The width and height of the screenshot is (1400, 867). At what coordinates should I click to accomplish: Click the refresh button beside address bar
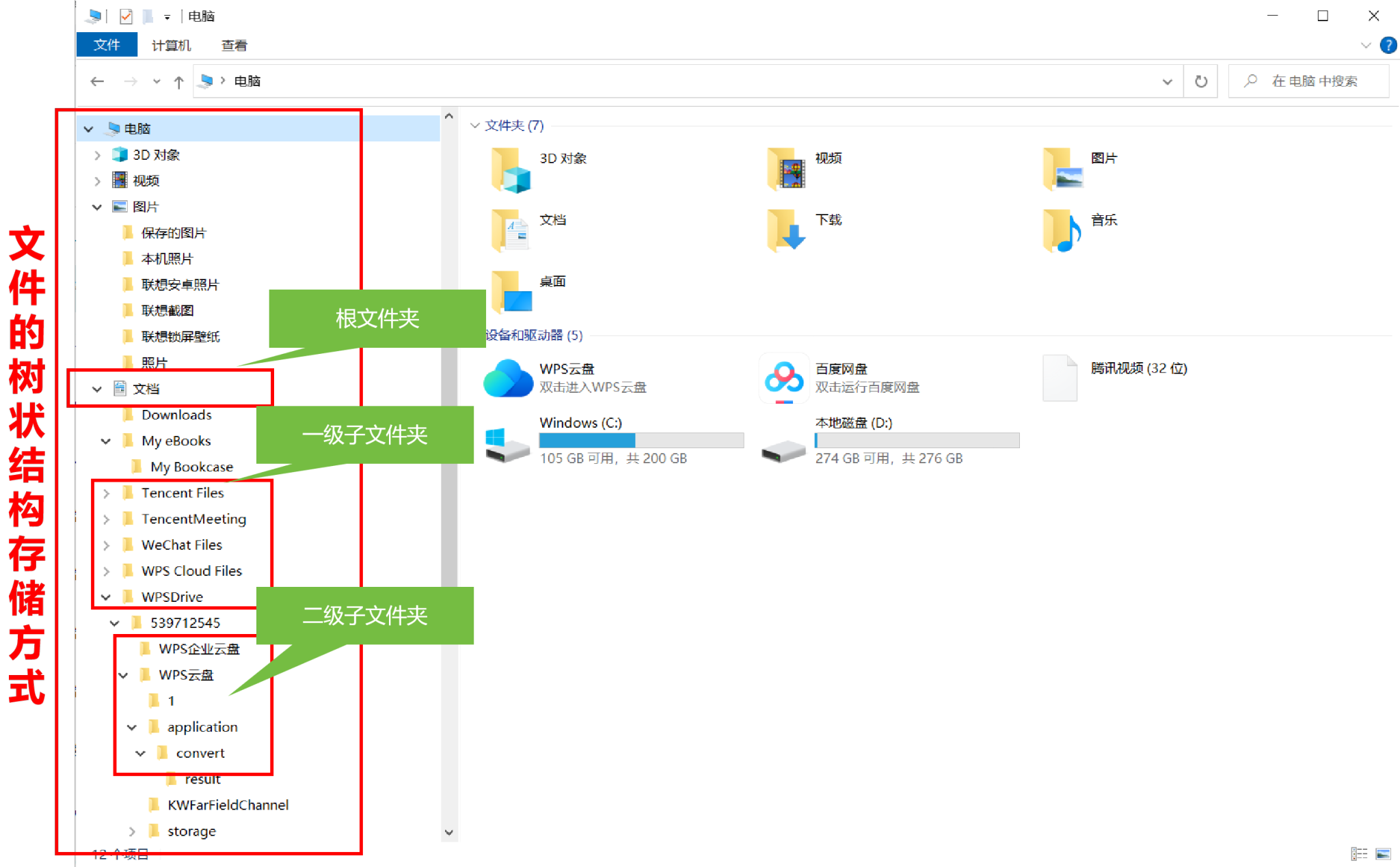coord(1200,81)
